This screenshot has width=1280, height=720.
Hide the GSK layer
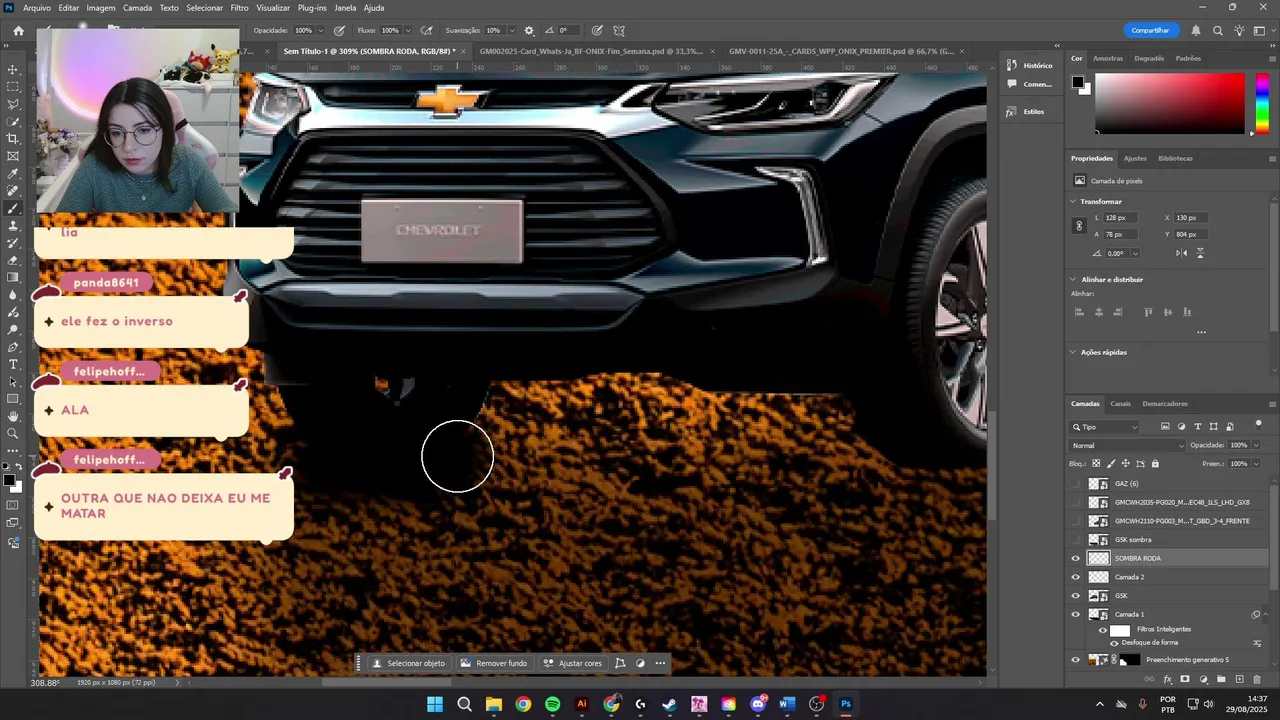click(x=1076, y=596)
